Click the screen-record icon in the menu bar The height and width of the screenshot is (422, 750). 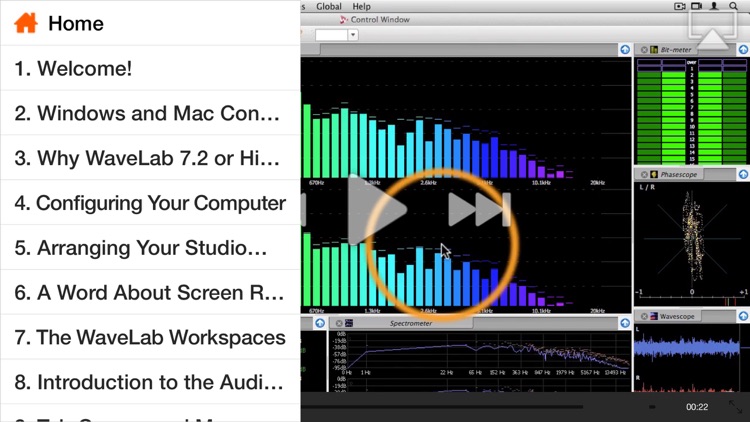point(680,6)
